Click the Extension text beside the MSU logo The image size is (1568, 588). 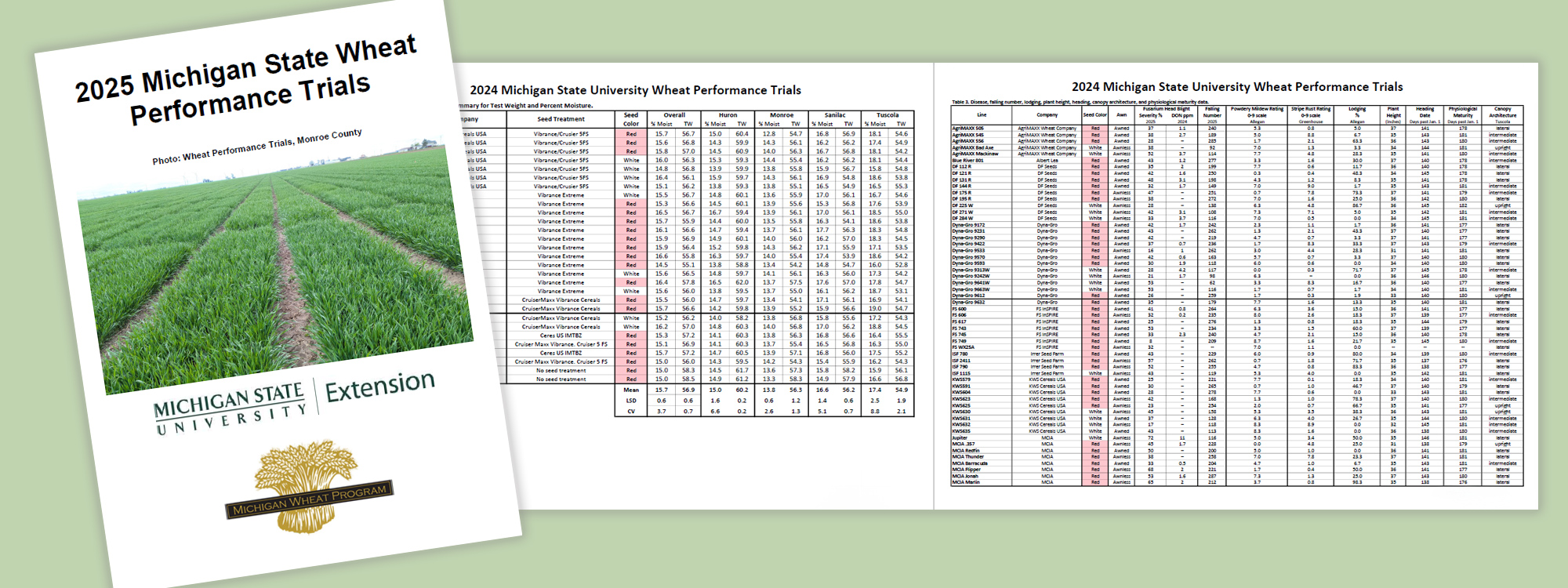(x=380, y=386)
